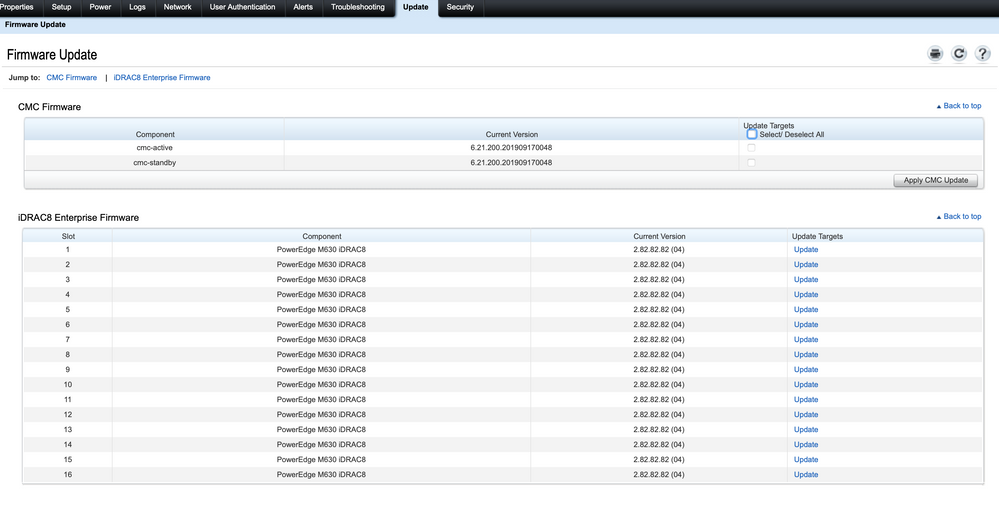Image resolution: width=999 pixels, height=511 pixels.
Task: Click the Apply CMC Update button
Action: point(935,180)
